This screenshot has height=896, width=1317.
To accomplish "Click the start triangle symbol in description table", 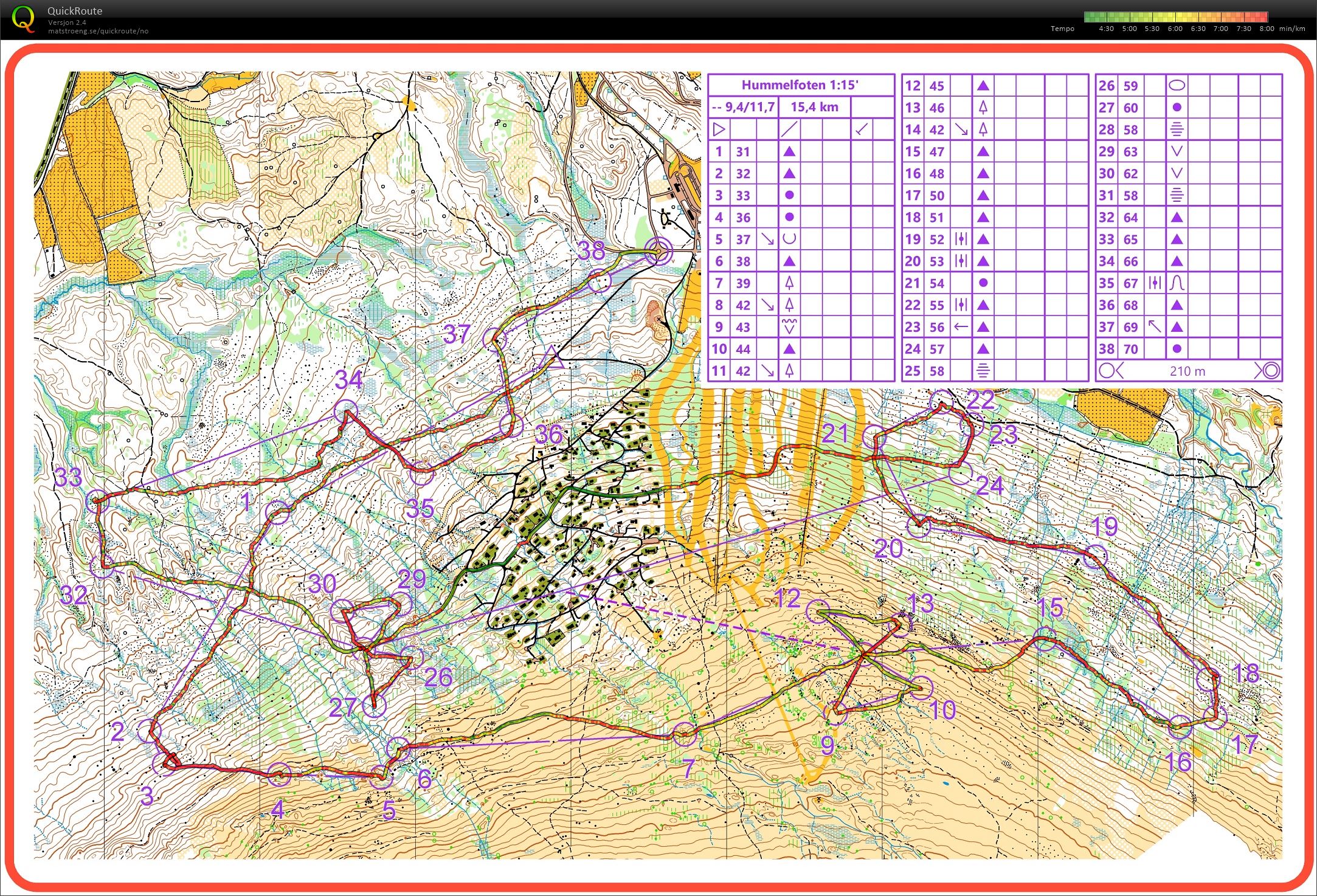I will [x=719, y=129].
